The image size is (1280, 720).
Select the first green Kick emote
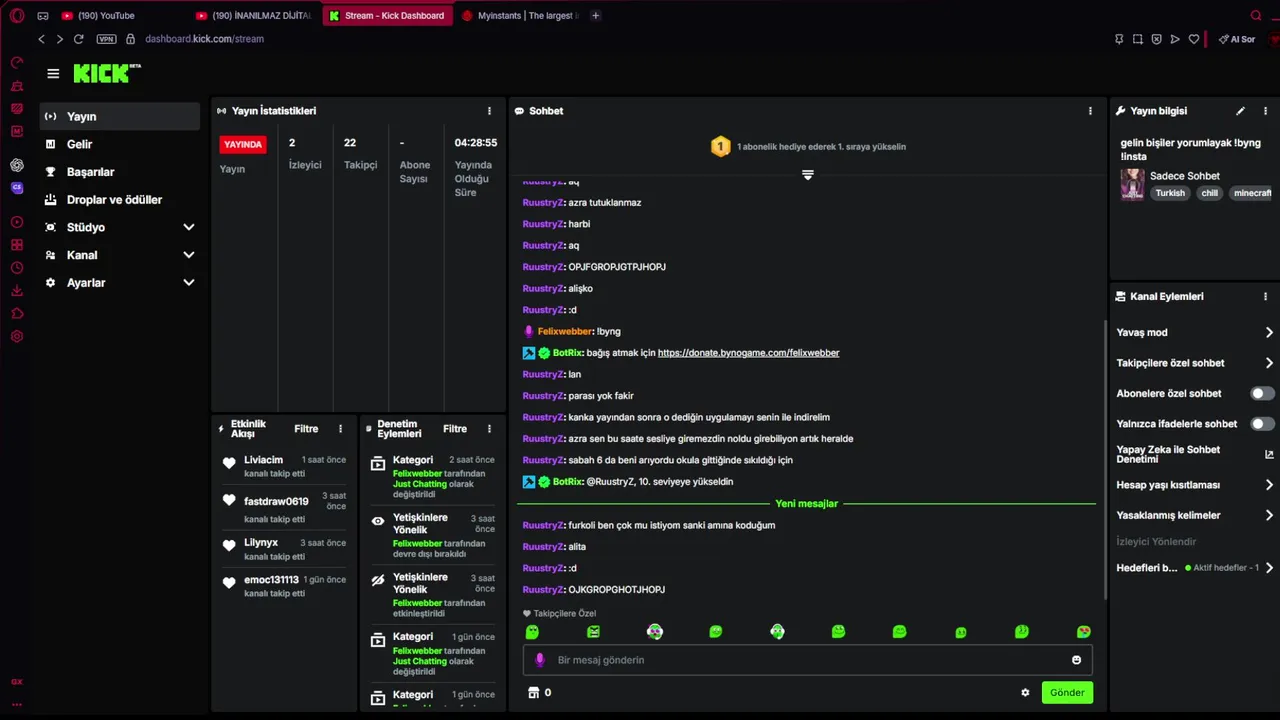[x=532, y=632]
